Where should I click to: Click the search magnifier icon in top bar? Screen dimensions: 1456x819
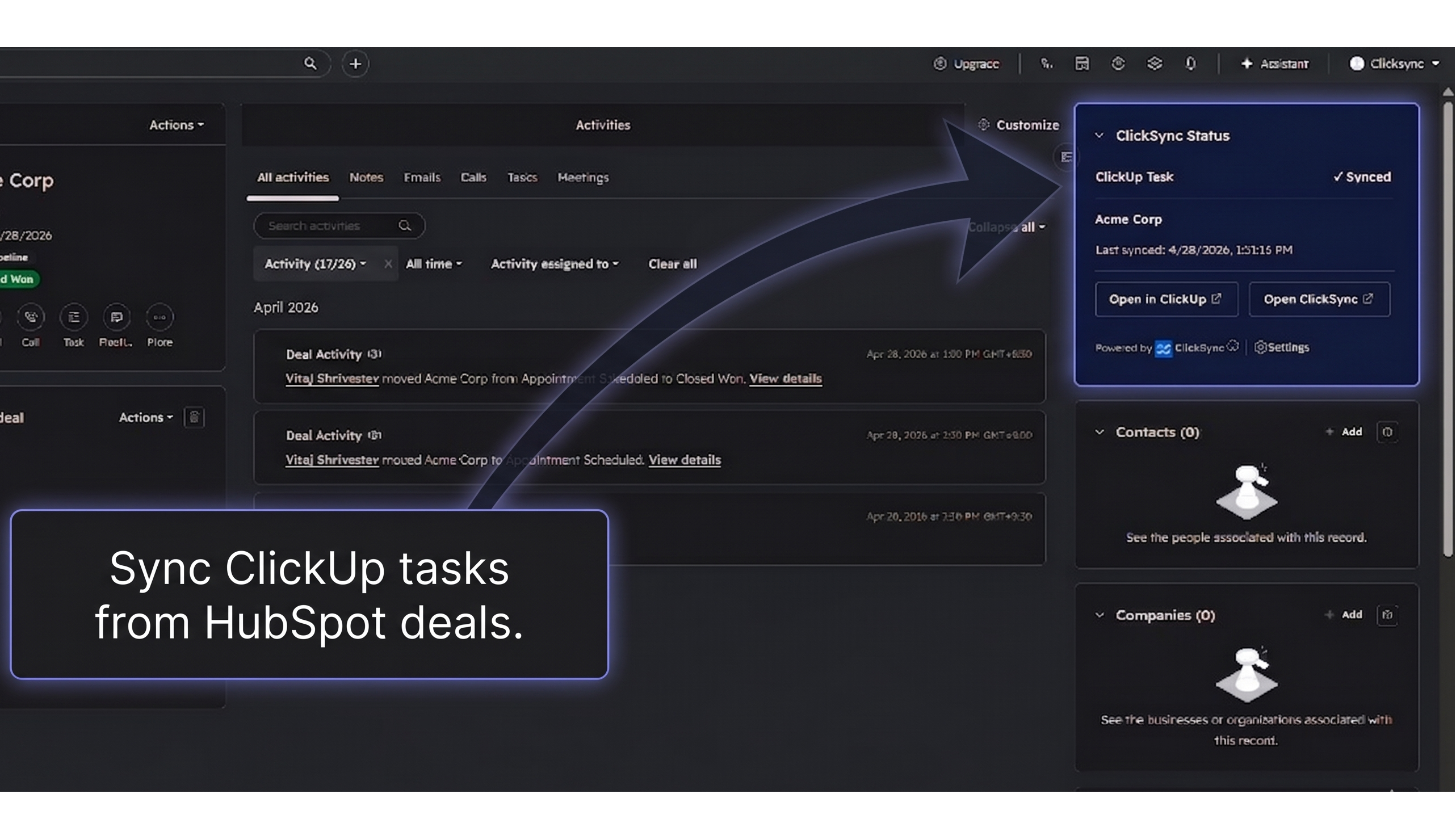[310, 64]
